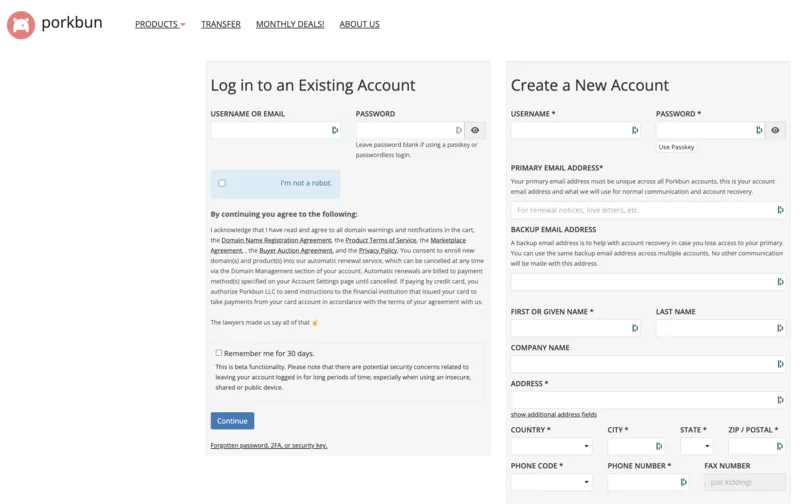Screen dimensions: 800x504
Task: Click autofill icon in login password field
Action: (459, 130)
